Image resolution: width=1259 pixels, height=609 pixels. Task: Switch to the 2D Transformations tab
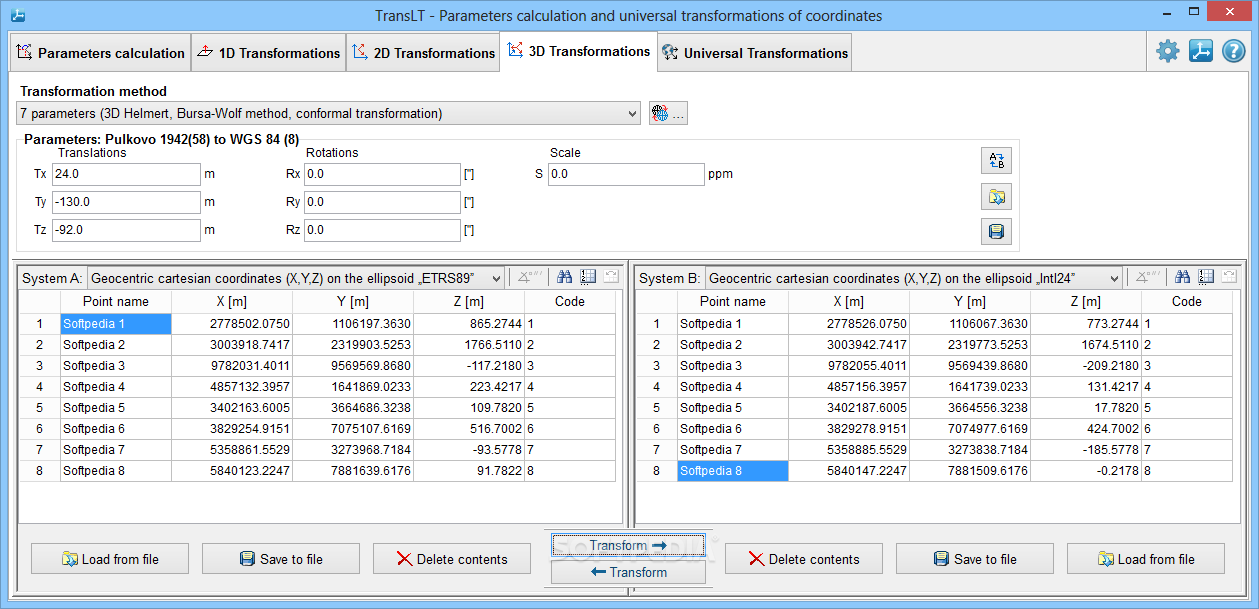click(x=423, y=53)
